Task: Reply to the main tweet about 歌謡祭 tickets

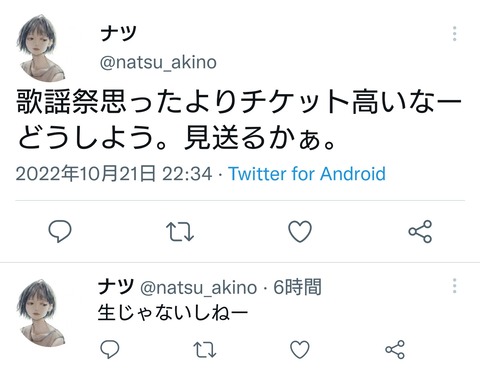Action: click(60, 231)
